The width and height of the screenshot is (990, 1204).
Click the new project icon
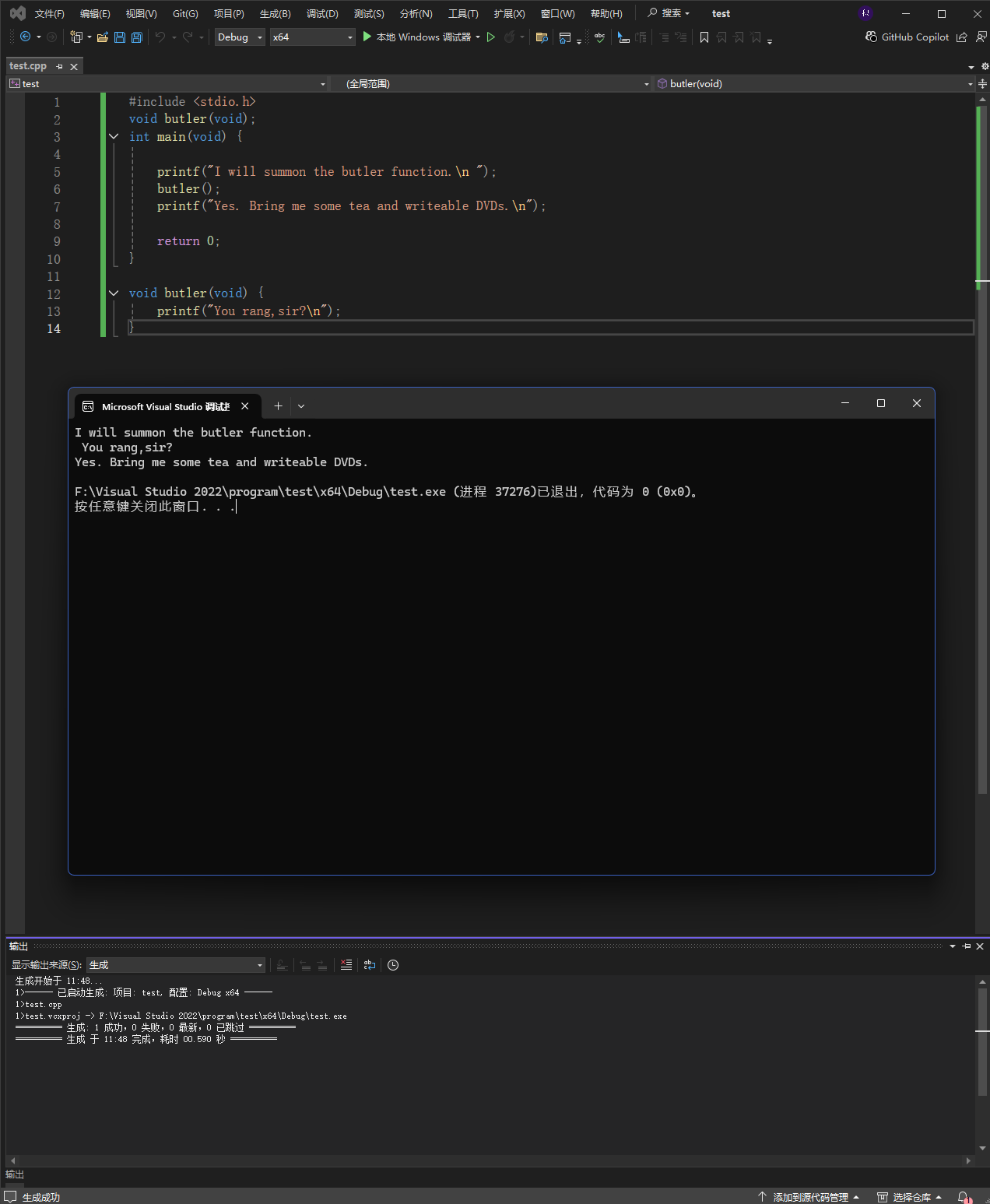[75, 37]
